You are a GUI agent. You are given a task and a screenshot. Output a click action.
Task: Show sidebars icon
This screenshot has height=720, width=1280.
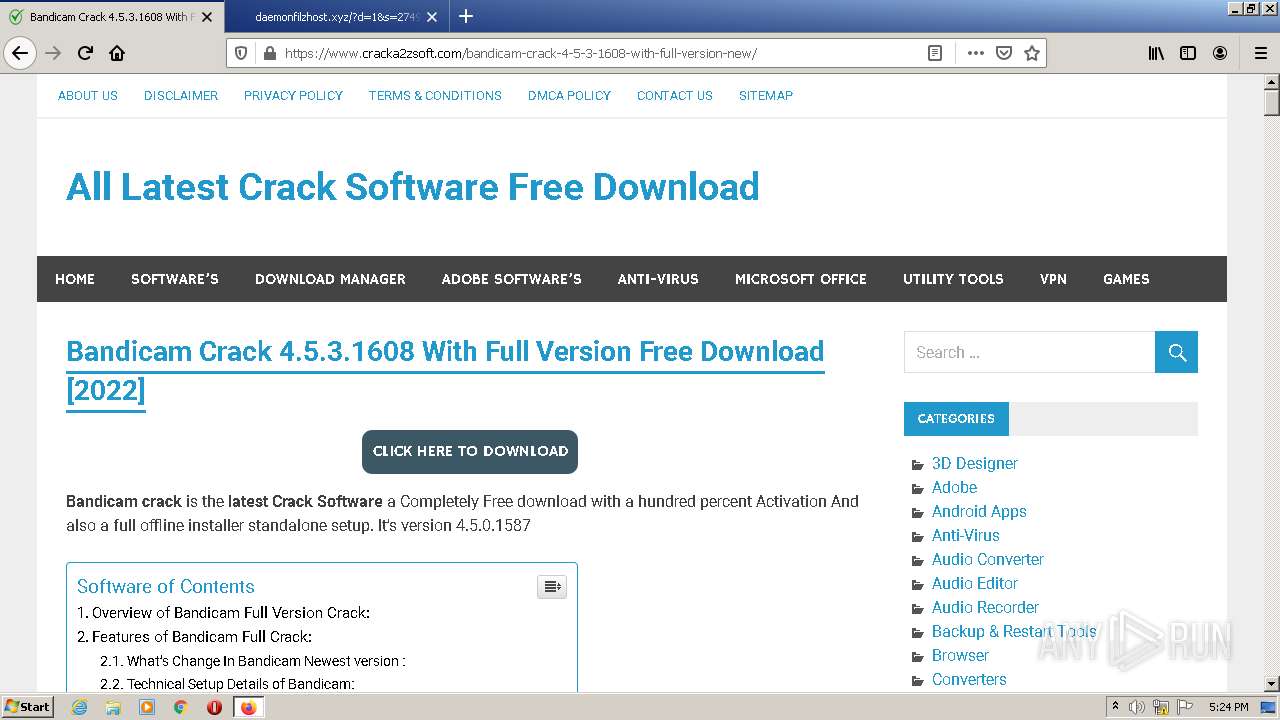(x=1188, y=53)
